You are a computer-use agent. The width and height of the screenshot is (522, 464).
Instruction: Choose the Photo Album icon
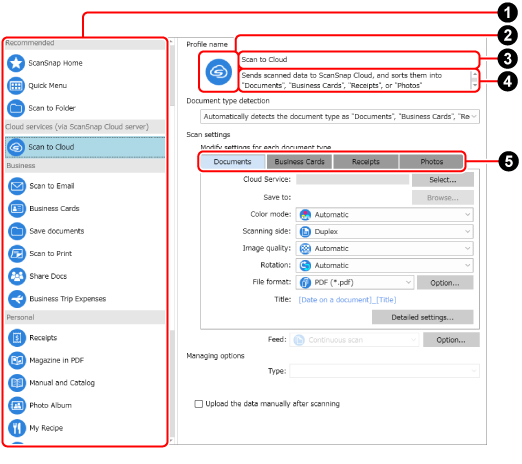(17, 405)
